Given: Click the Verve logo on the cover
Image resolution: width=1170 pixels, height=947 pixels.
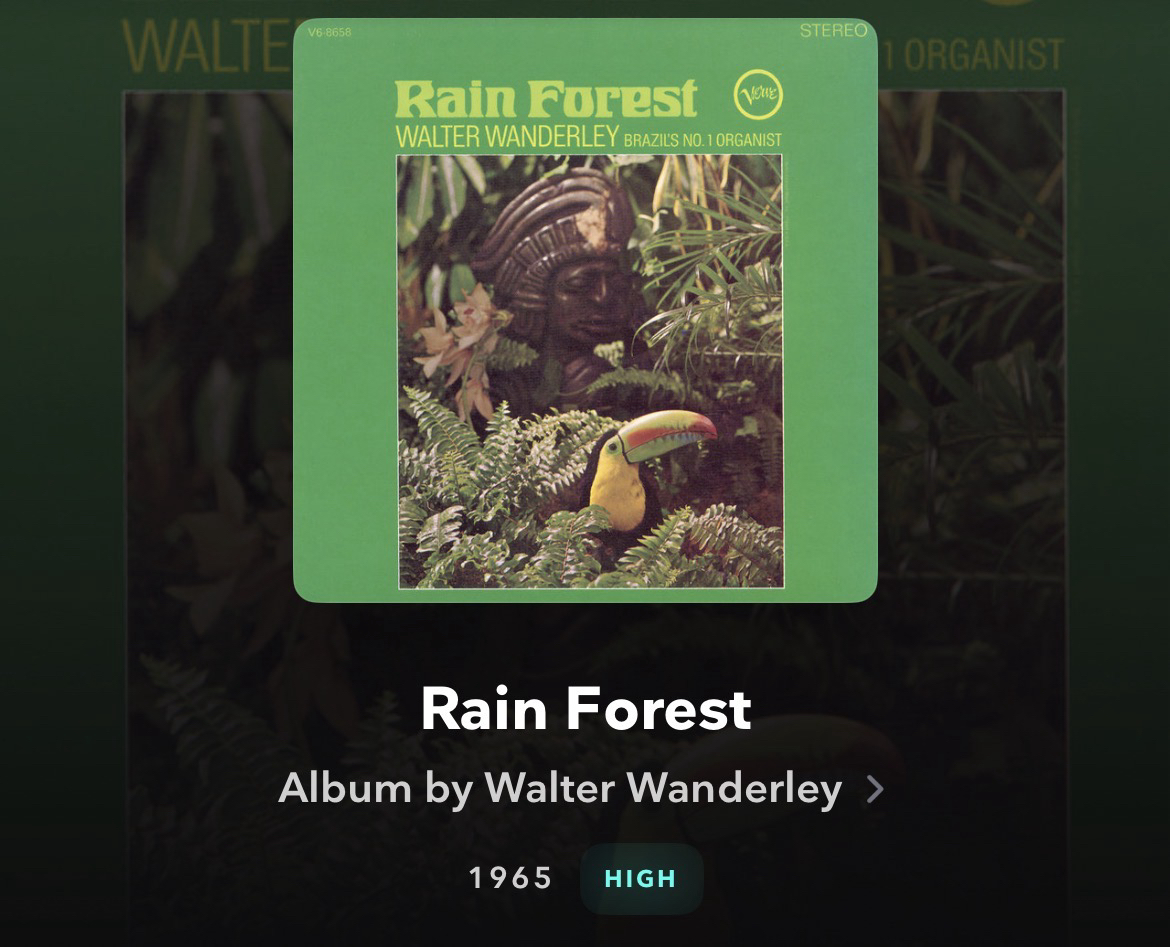Looking at the screenshot, I should 758,94.
